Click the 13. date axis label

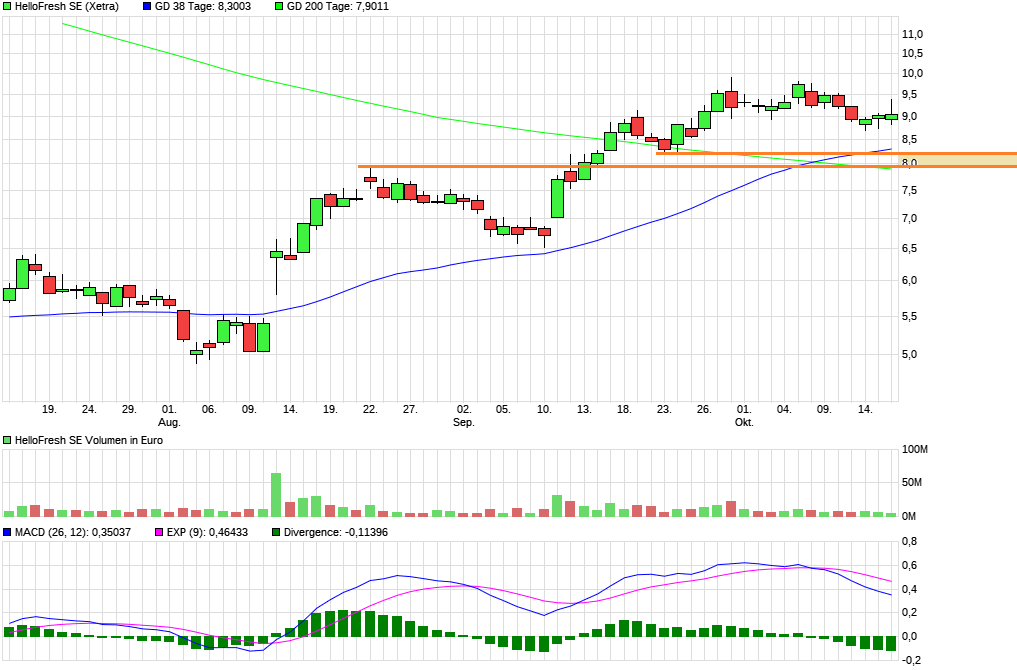(584, 410)
